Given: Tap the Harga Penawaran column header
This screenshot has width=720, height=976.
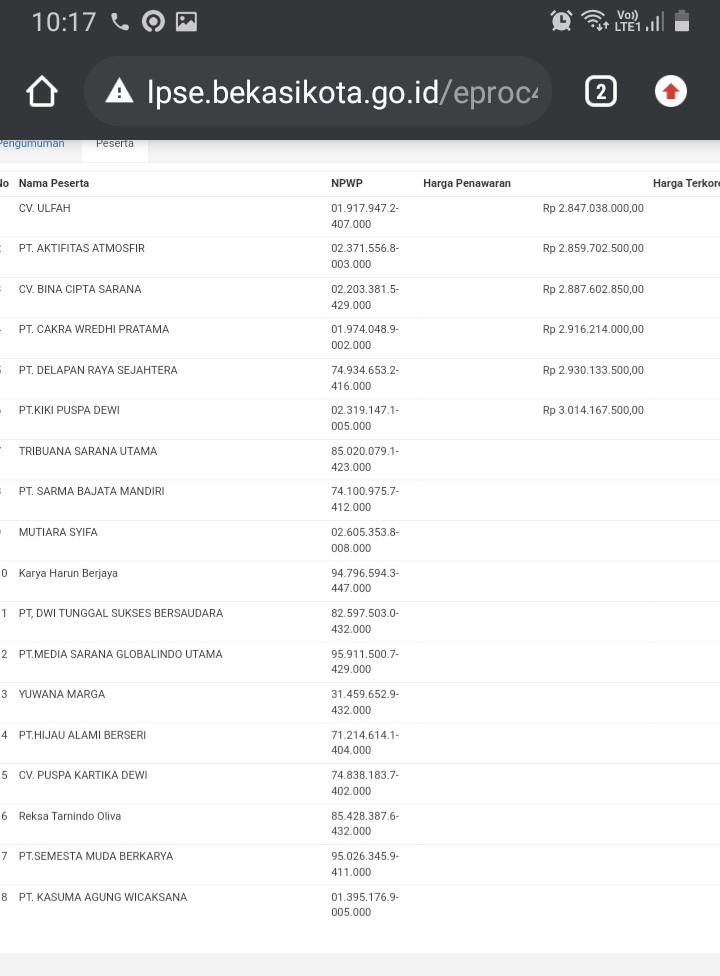Looking at the screenshot, I should click(x=467, y=183).
